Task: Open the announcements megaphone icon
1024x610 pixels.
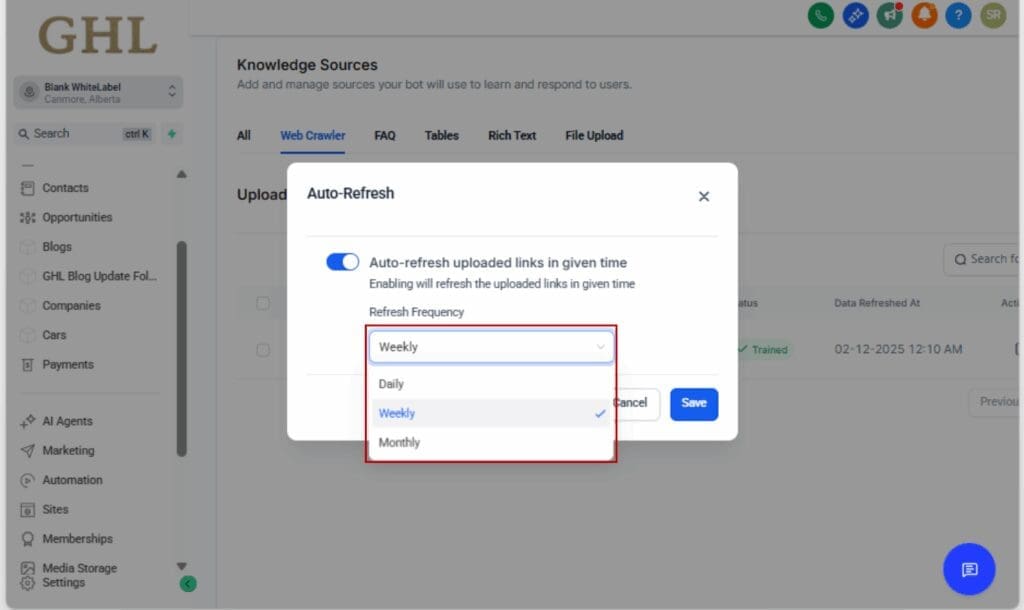Action: coord(889,16)
